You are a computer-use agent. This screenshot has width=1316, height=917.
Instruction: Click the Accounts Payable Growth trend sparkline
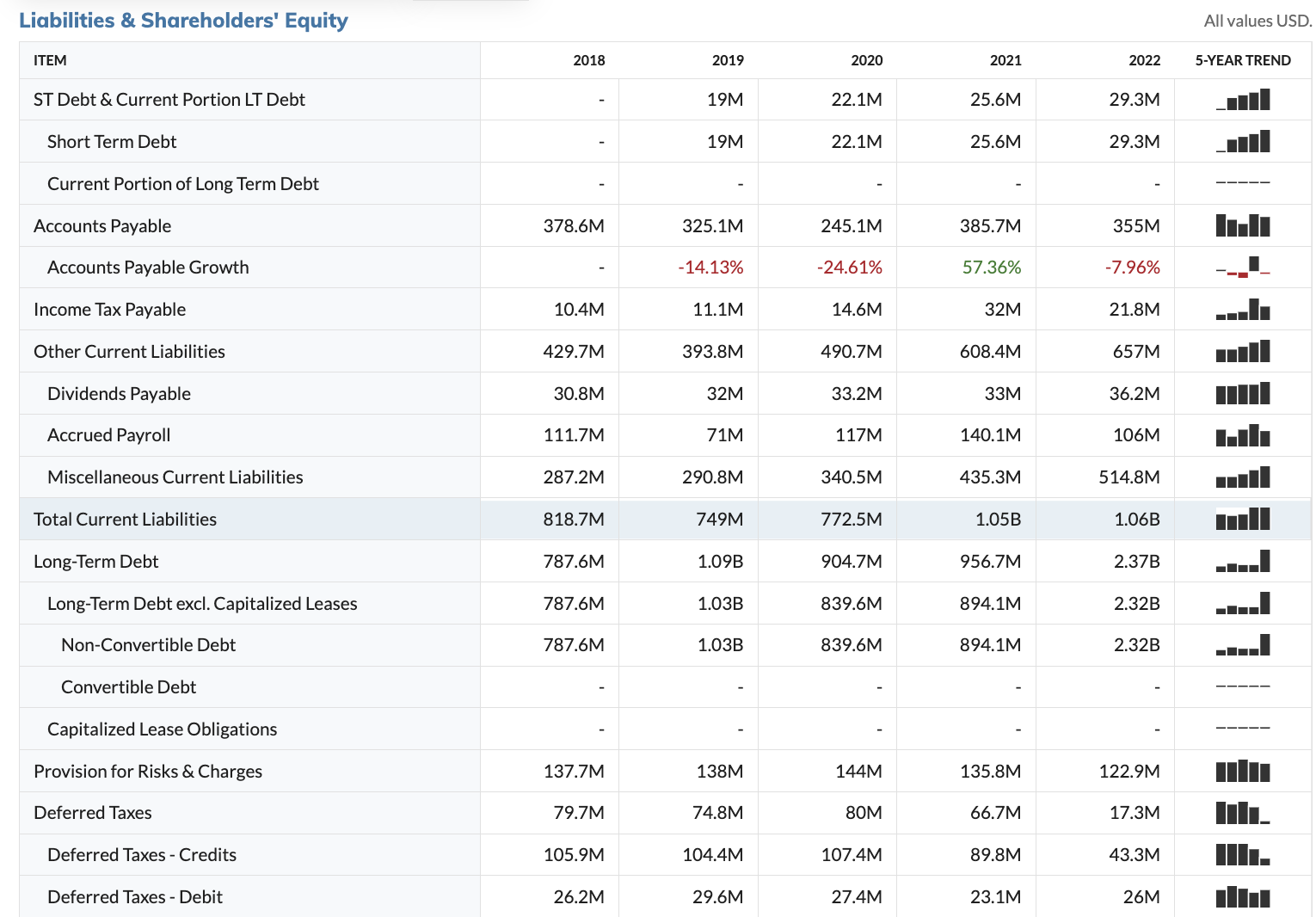1243,267
